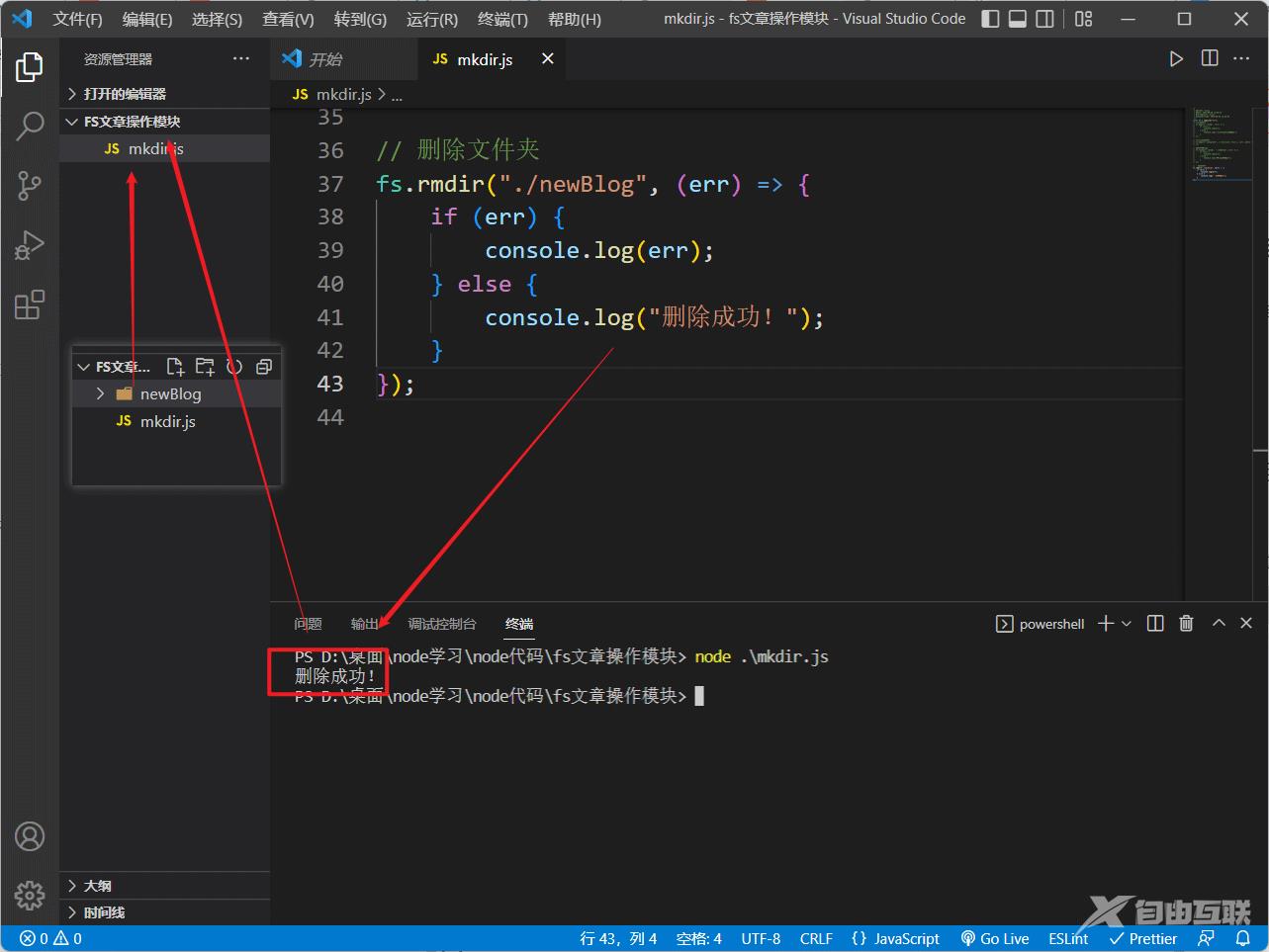Switch to the 输出 panel tab
The width and height of the screenshot is (1269, 952).
tap(364, 624)
